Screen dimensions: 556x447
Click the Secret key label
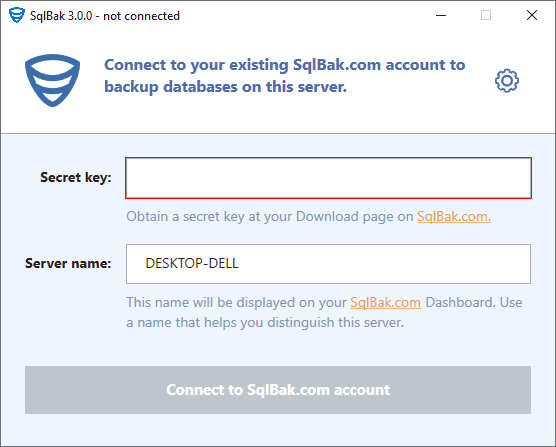click(x=76, y=177)
